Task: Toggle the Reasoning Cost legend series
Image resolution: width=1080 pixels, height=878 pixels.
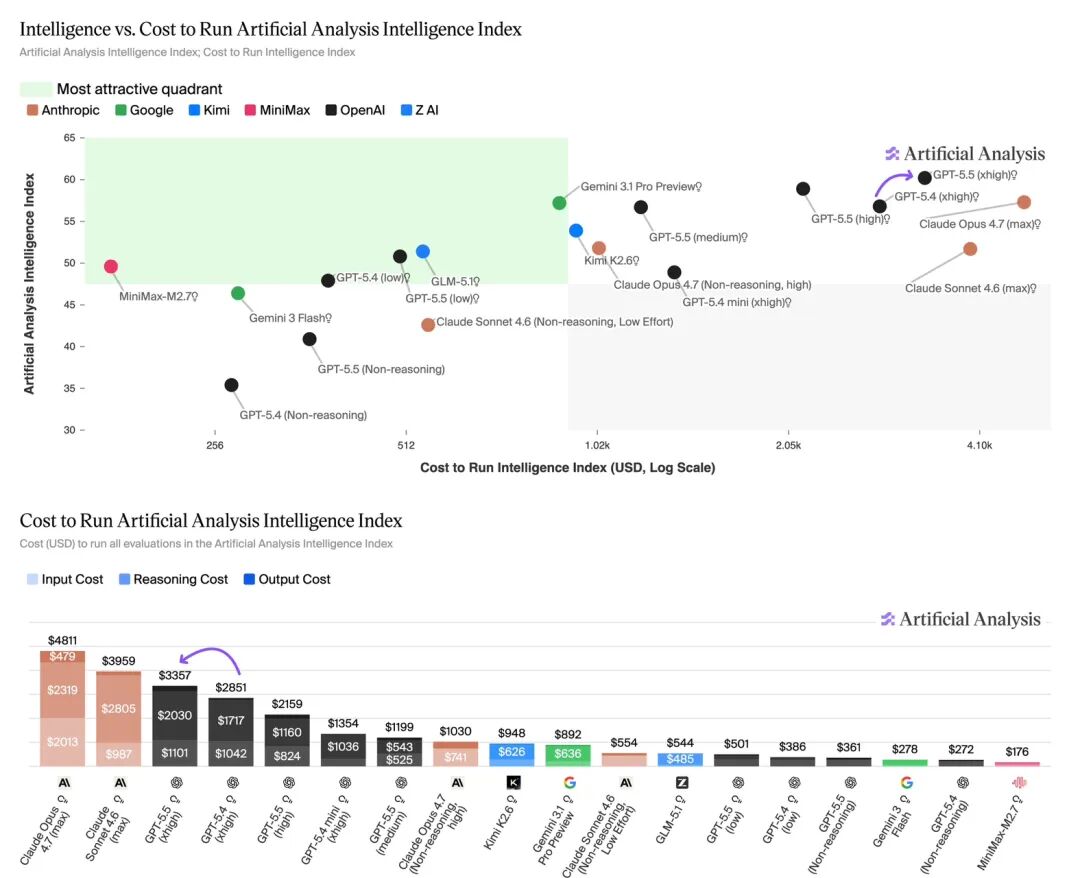Action: [173, 579]
